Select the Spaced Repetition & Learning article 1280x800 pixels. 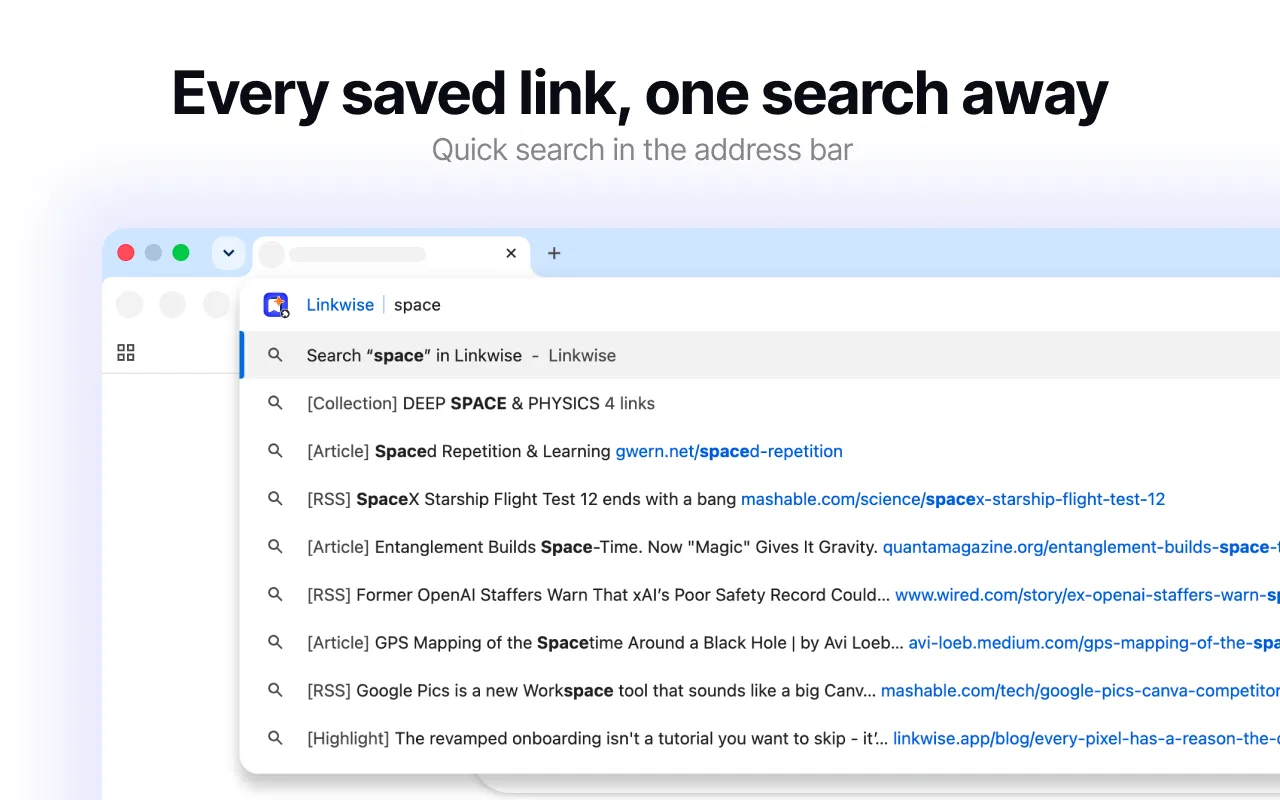point(760,451)
